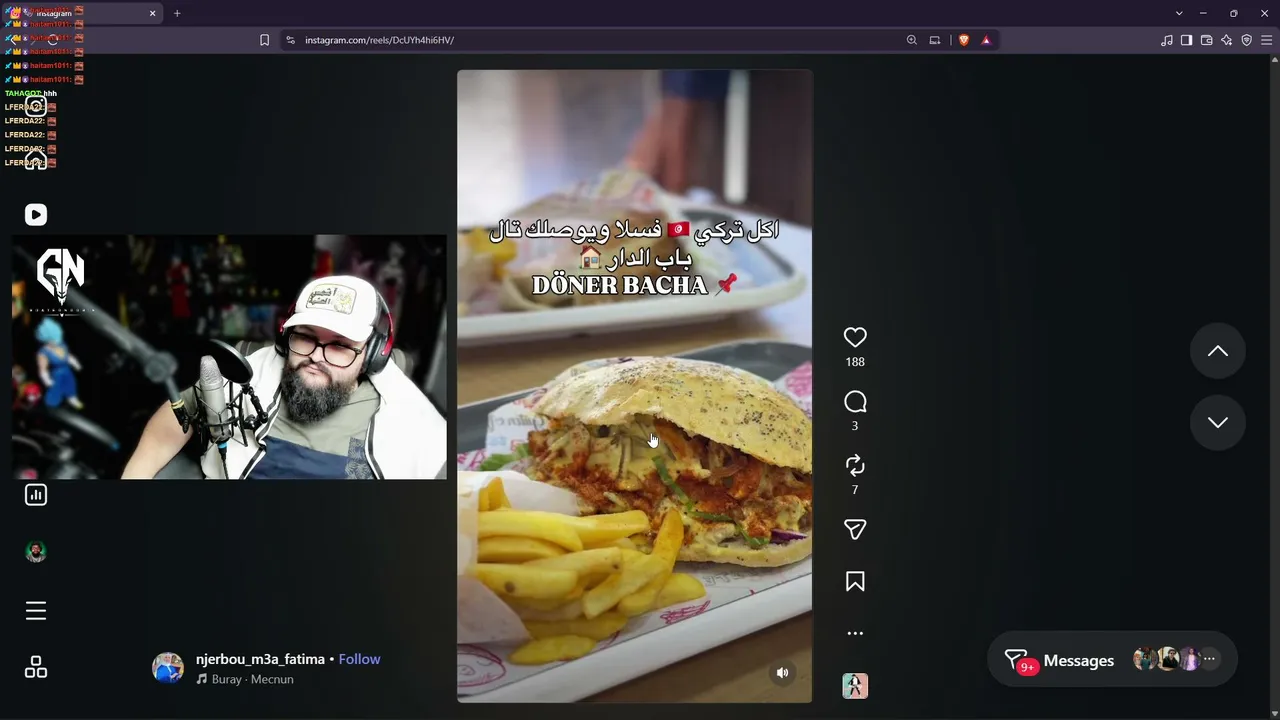Open the Brave Wallet icon
The image size is (1280, 720).
[1206, 40]
